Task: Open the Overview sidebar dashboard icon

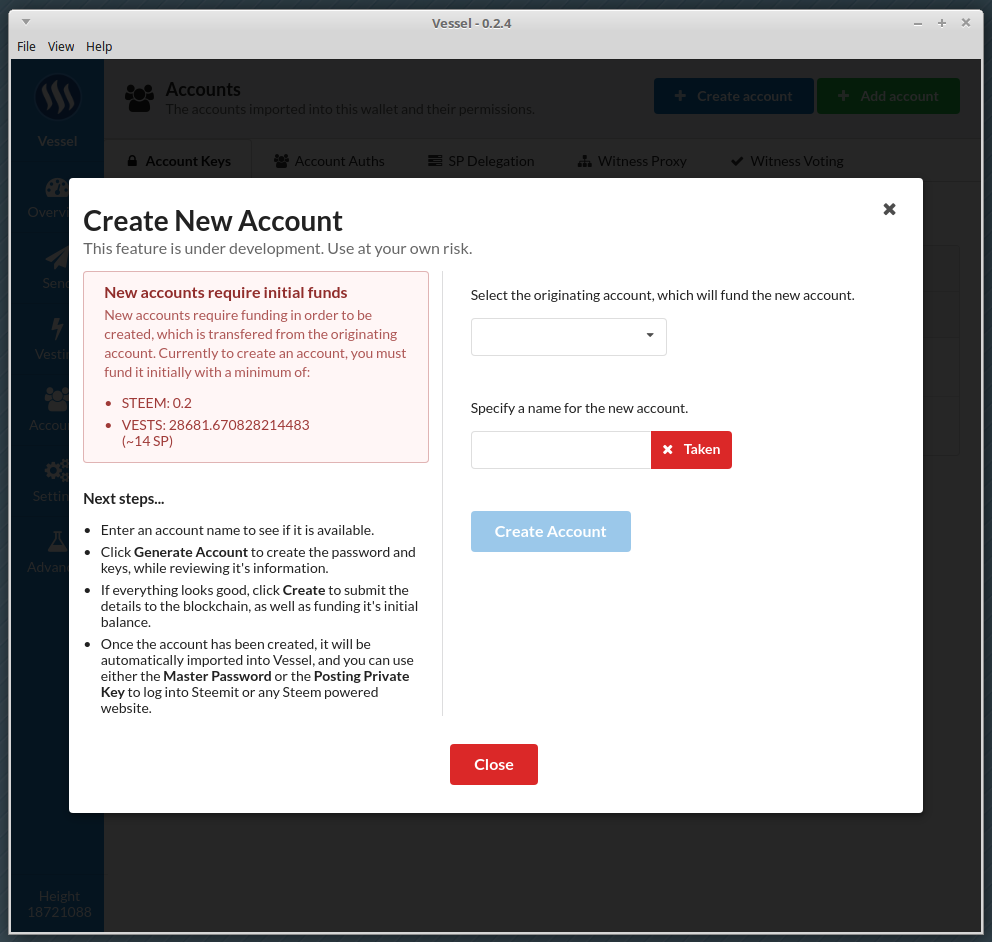Action: (56, 188)
